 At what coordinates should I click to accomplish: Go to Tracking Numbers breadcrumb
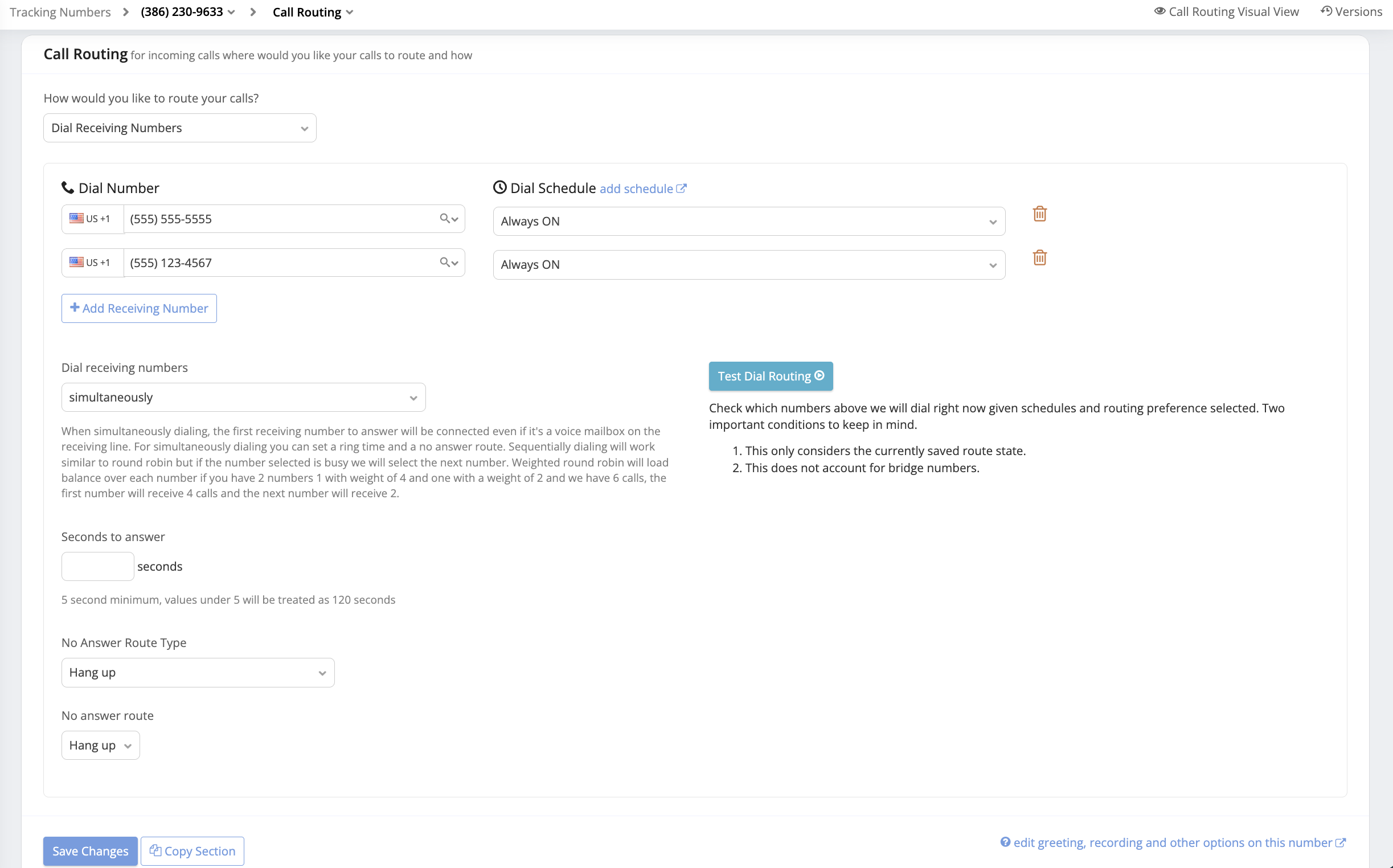(60, 12)
